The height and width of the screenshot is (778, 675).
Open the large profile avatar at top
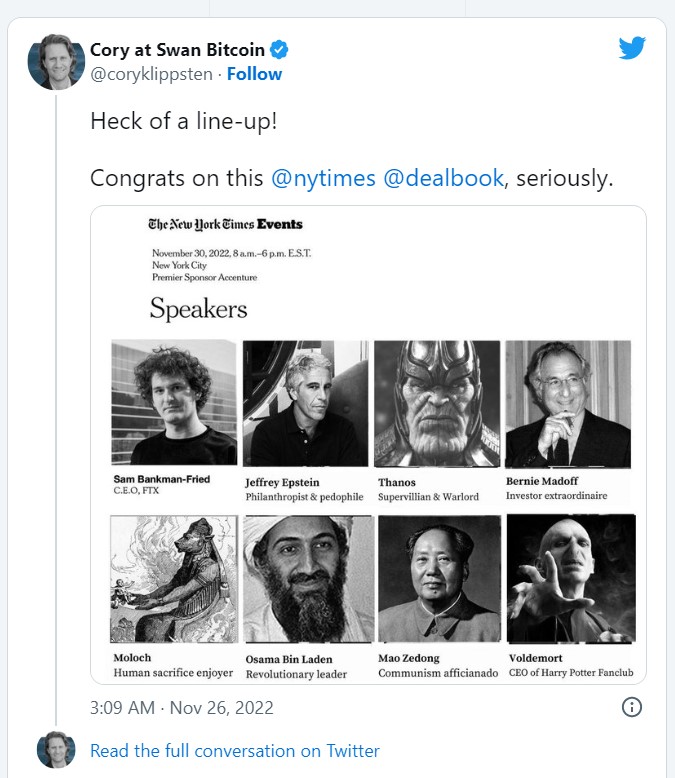[x=56, y=61]
